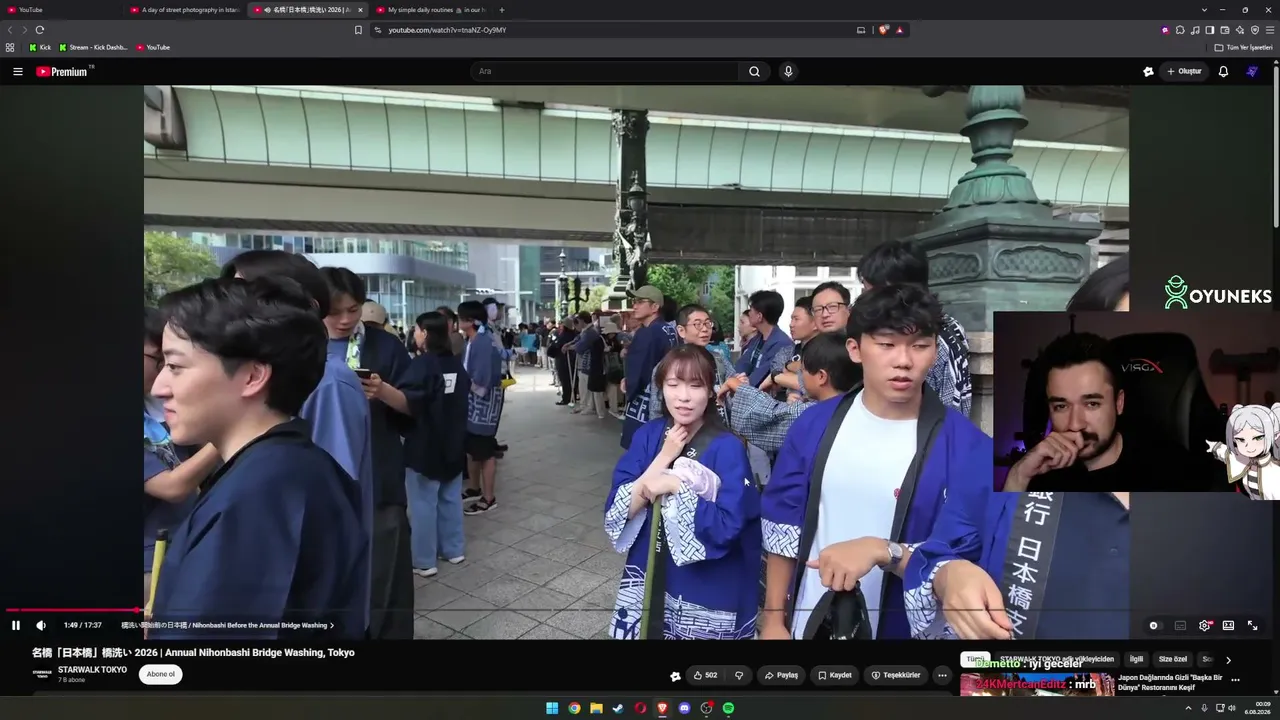Click the search magnifier button

tap(755, 71)
